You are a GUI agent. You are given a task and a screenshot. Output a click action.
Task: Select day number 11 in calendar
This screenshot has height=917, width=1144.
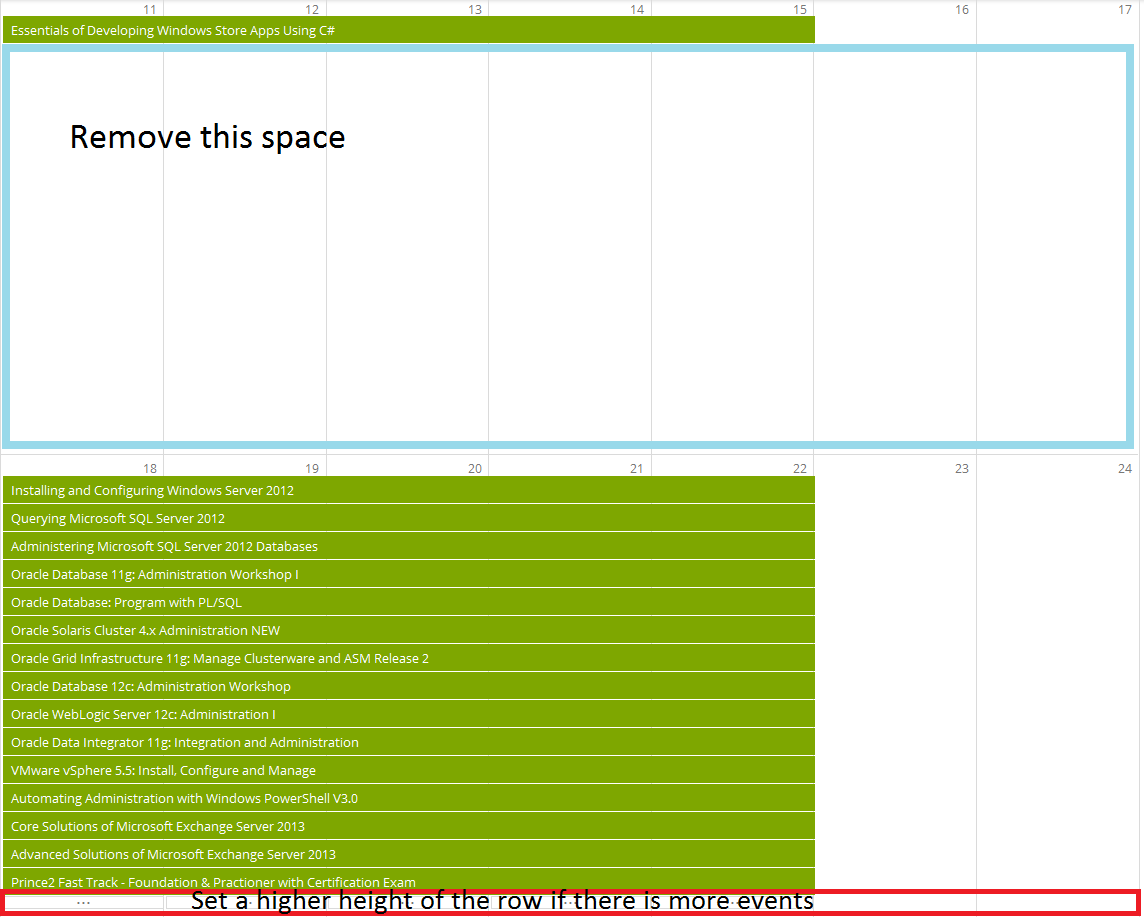click(x=150, y=9)
